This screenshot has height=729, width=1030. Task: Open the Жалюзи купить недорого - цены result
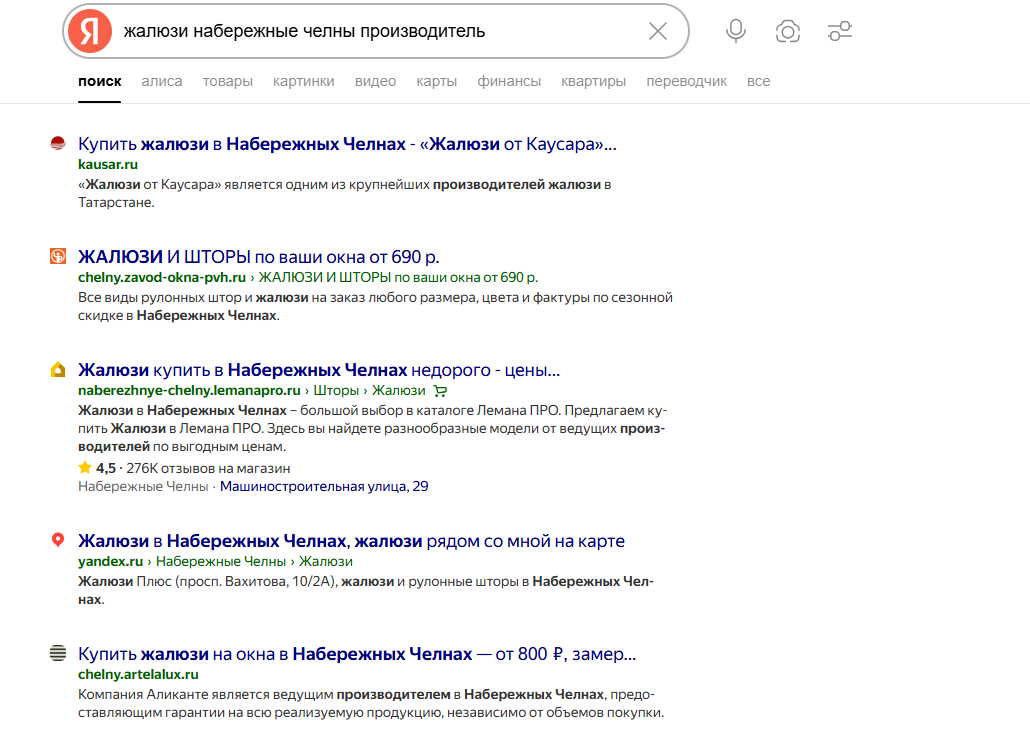(319, 370)
